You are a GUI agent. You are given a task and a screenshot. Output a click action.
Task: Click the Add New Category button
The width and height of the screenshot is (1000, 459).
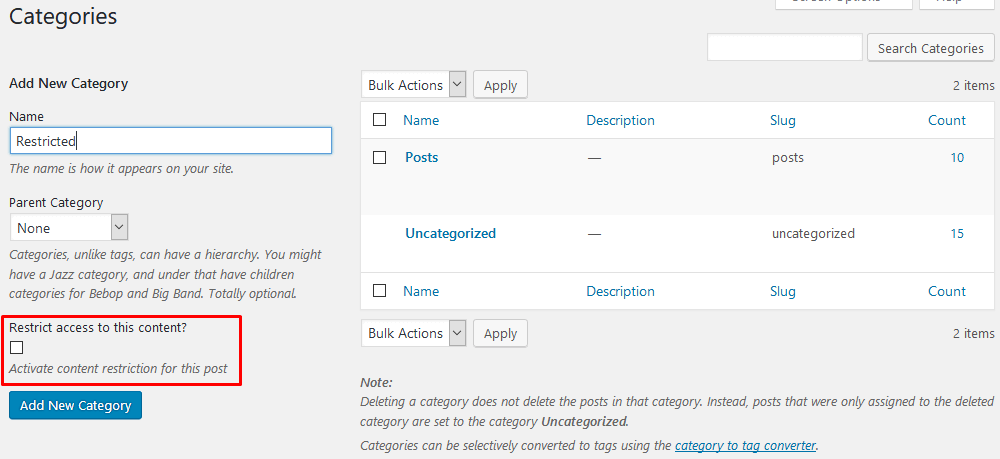coord(75,405)
